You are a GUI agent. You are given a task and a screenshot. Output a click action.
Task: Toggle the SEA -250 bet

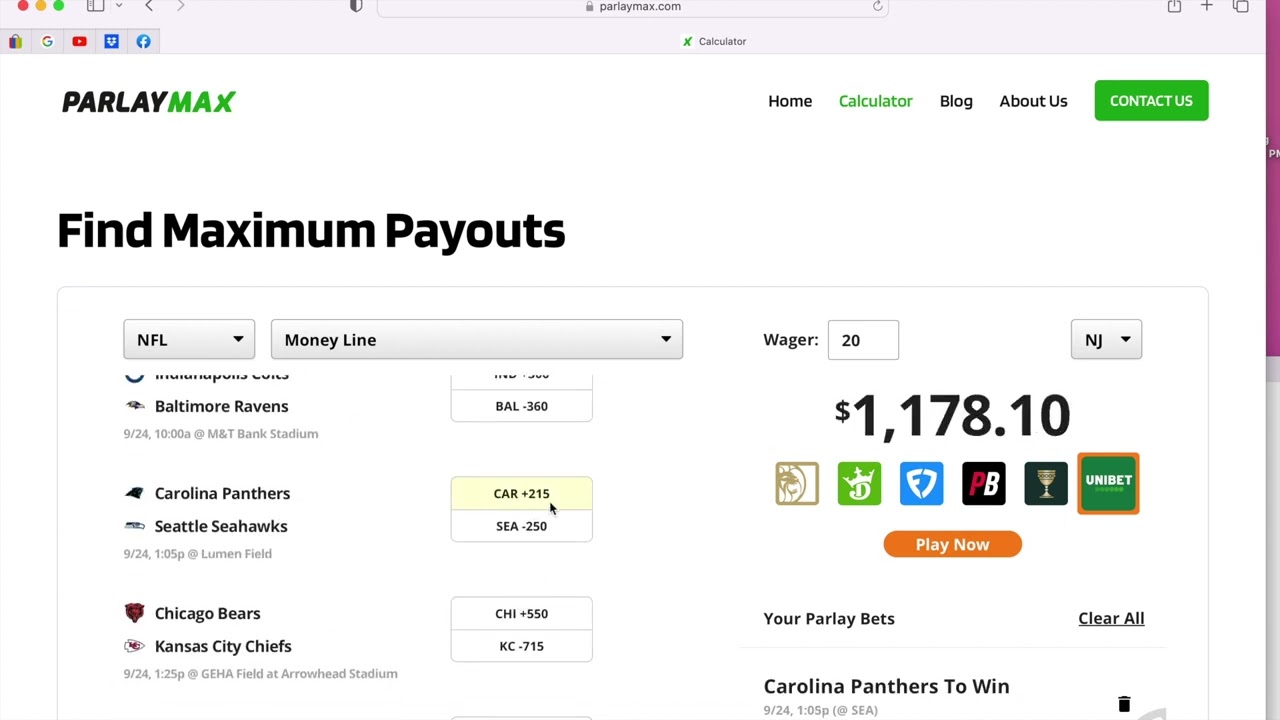521,526
